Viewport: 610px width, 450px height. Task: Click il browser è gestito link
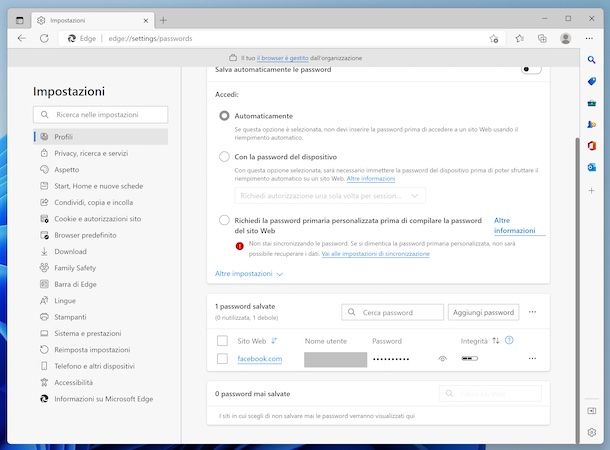pos(282,58)
